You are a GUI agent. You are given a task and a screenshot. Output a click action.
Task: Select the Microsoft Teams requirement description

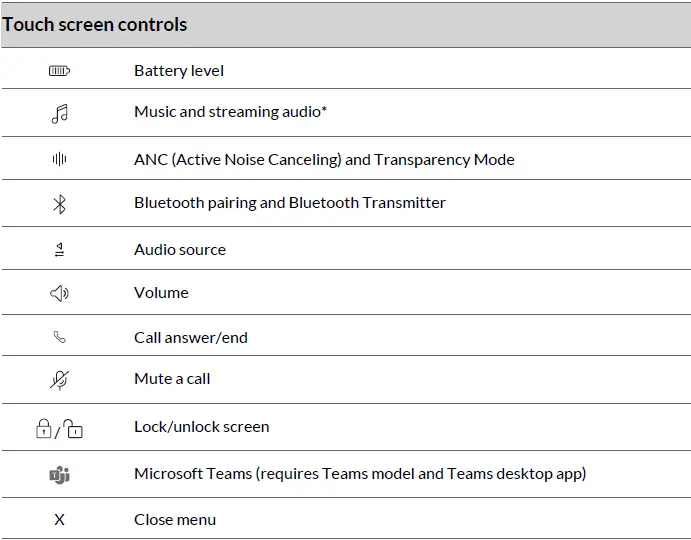(x=360, y=474)
